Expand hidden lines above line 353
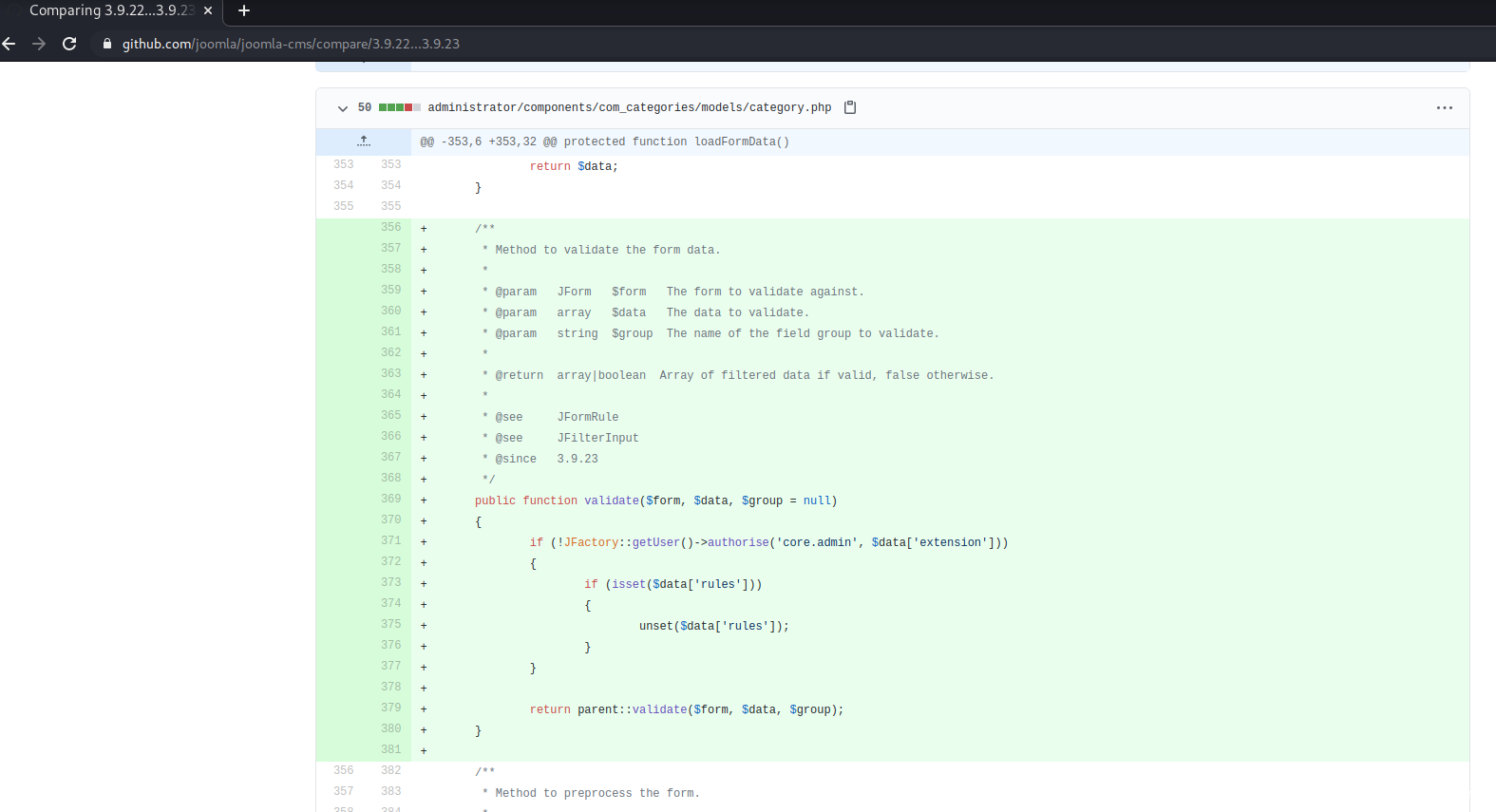This screenshot has height=812, width=1496. (363, 142)
